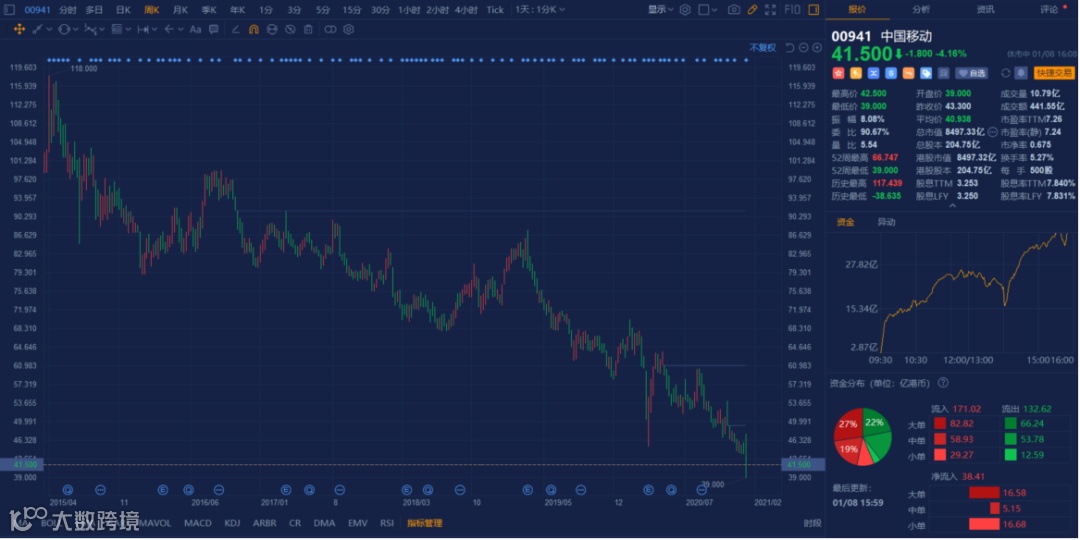Click the 2017/01 earnings E marker

coord(286,490)
